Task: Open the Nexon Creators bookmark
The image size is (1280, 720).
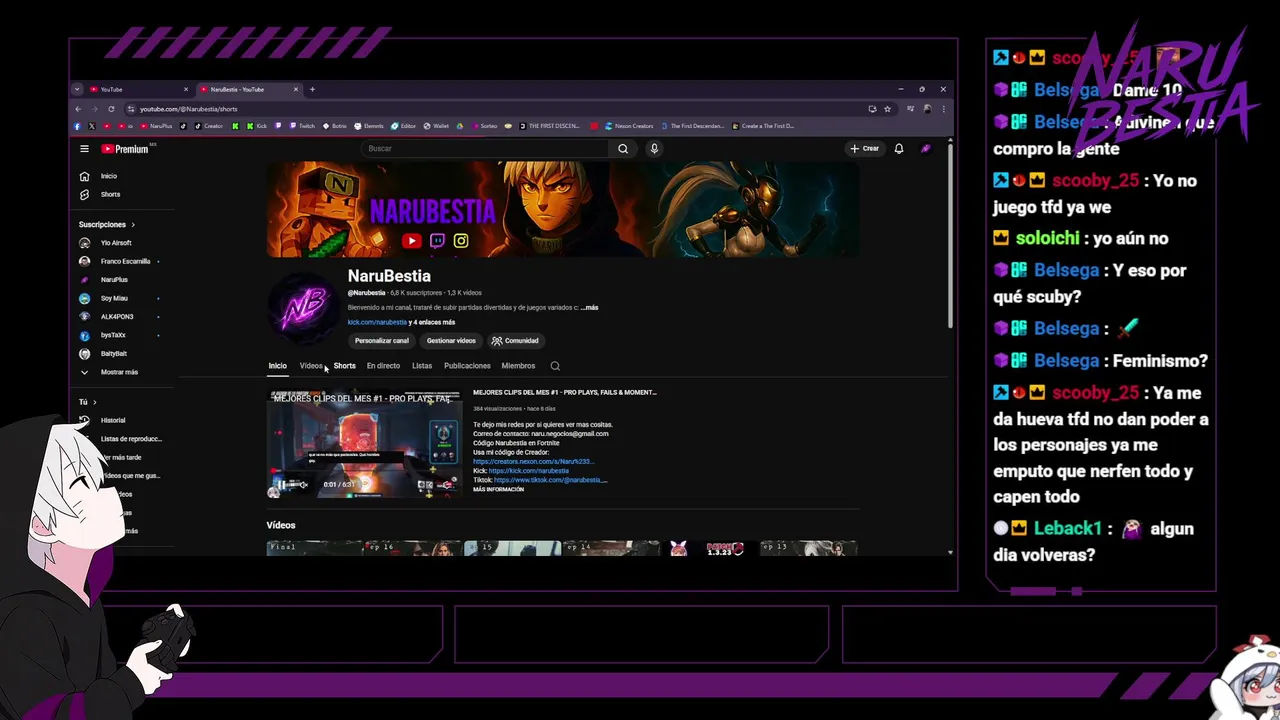Action: click(627, 126)
